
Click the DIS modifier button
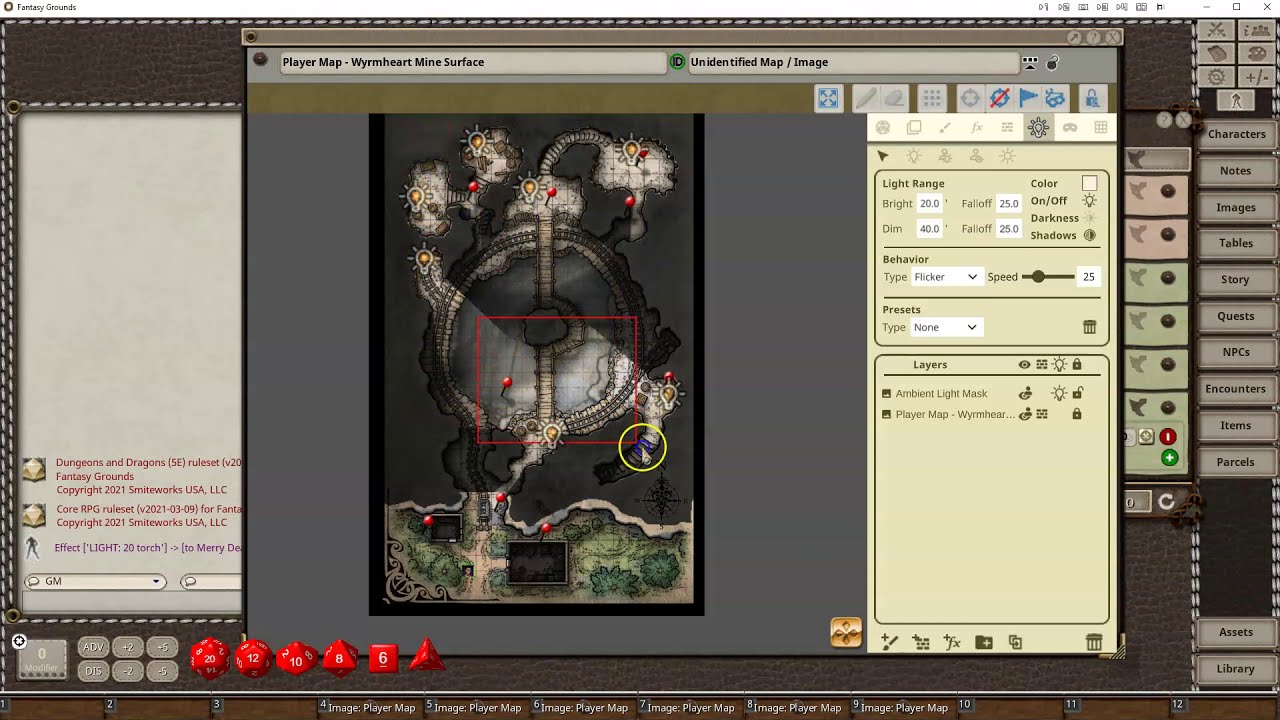(x=93, y=671)
